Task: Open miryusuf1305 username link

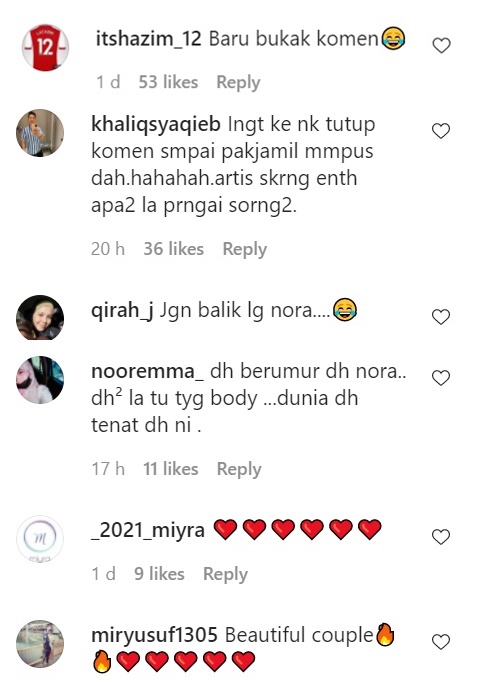Action: (x=154, y=635)
